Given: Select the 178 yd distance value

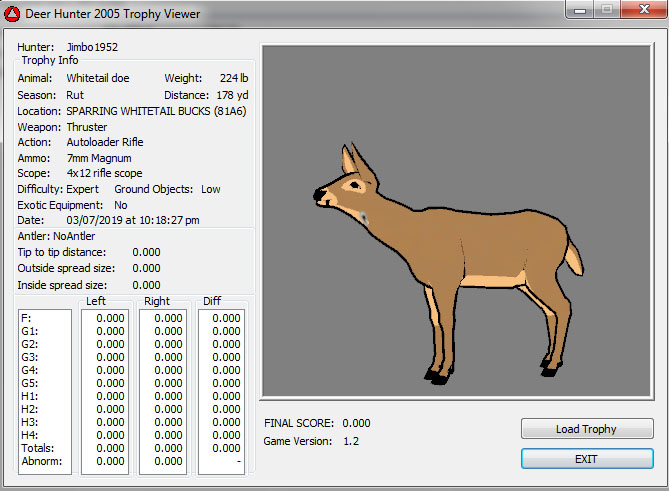Looking at the screenshot, I should (x=233, y=95).
